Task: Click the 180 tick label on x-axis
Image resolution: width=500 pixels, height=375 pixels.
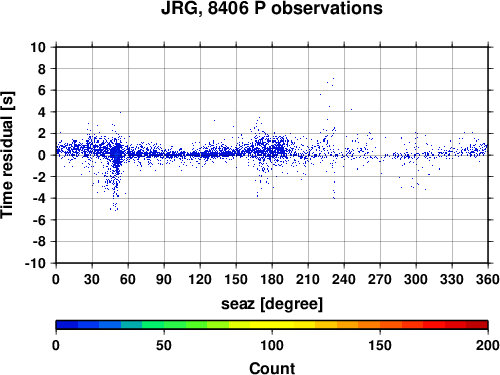Action: (x=272, y=279)
